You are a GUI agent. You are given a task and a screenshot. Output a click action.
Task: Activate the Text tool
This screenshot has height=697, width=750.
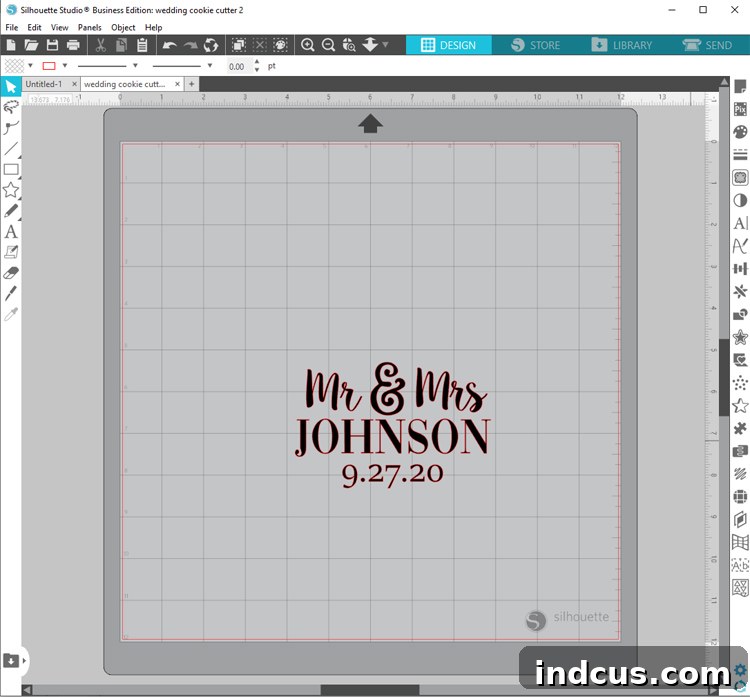coord(11,232)
